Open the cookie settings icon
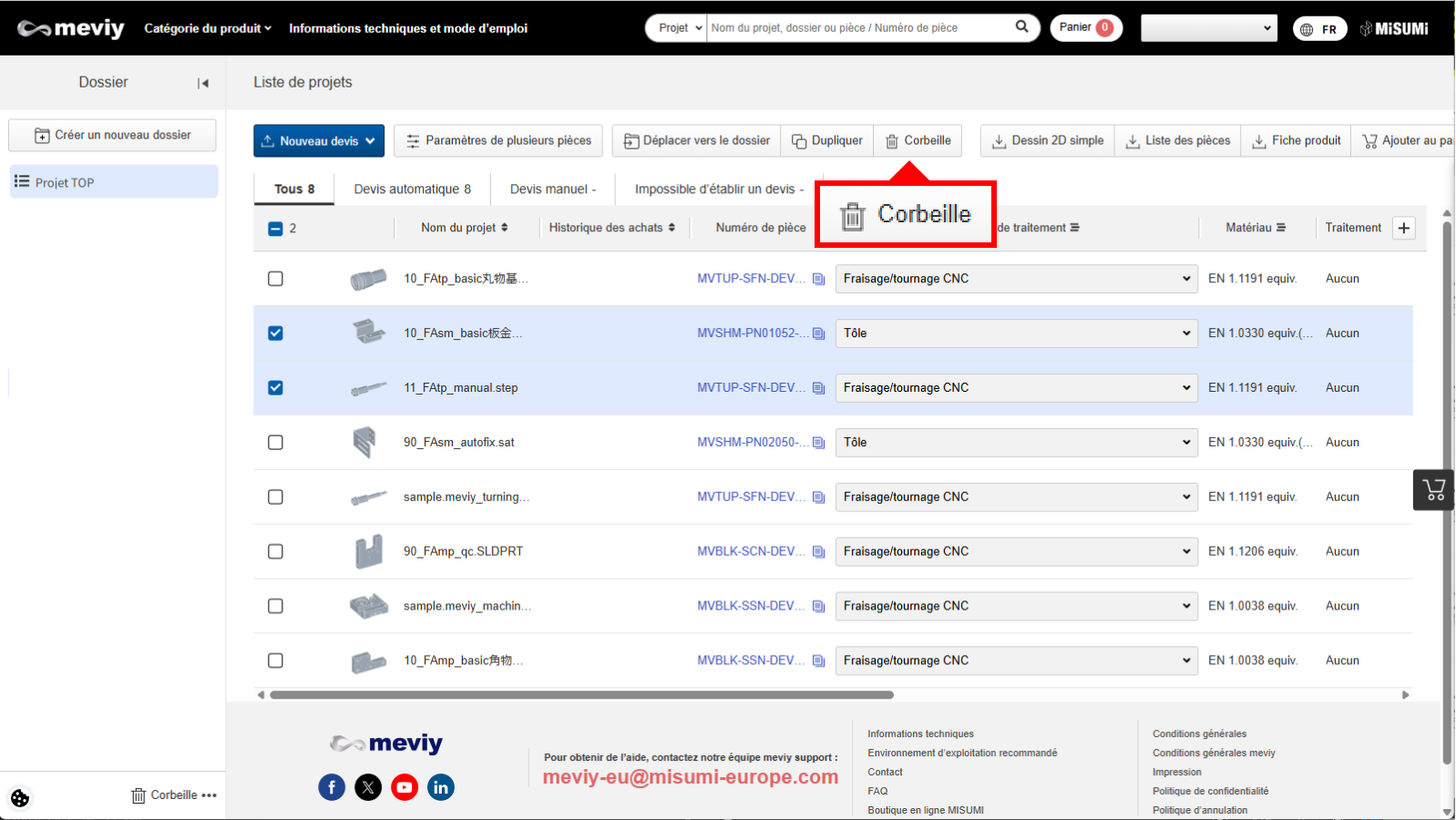 [x=20, y=798]
